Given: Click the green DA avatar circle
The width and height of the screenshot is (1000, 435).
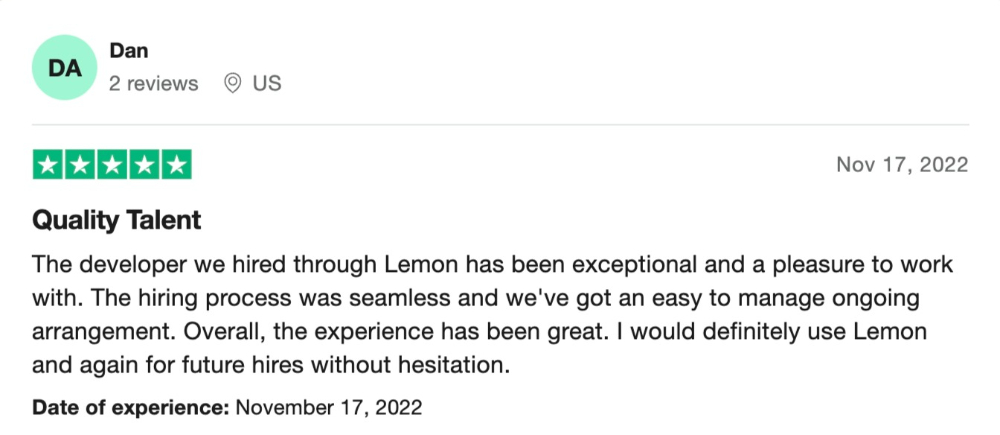Looking at the screenshot, I should (x=64, y=68).
